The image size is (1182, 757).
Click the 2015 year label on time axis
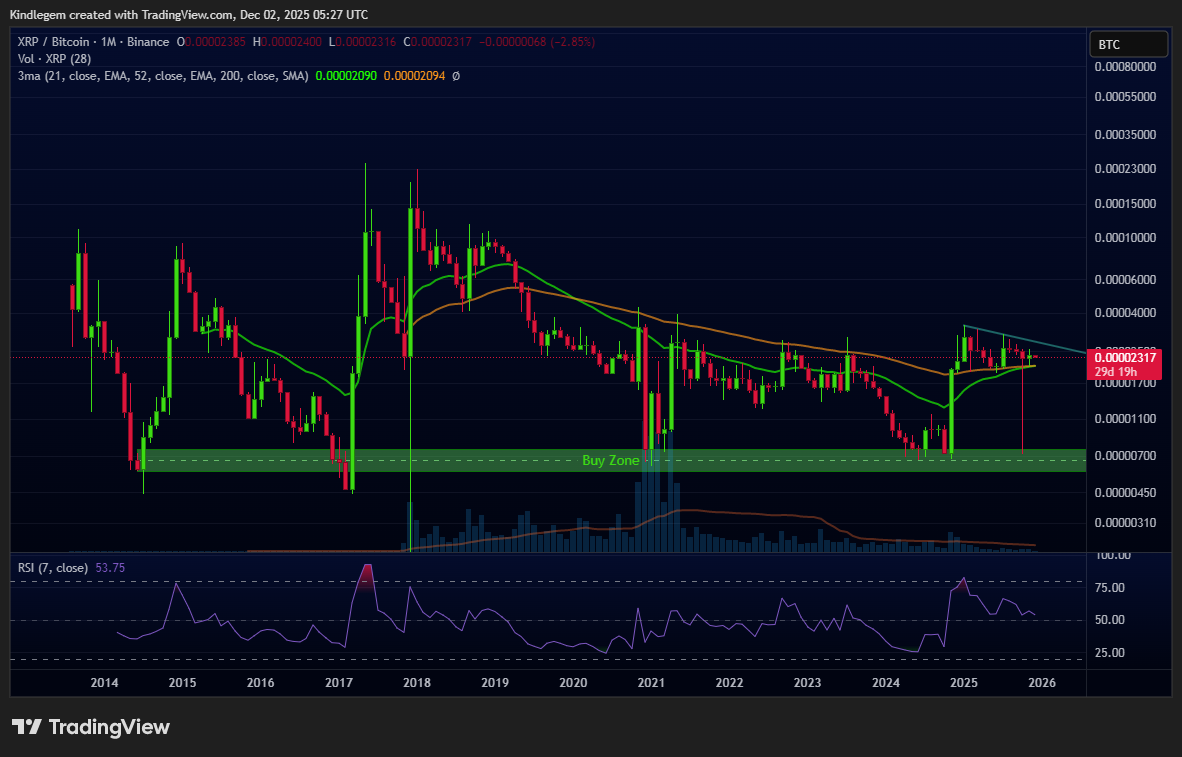pyautogui.click(x=182, y=683)
